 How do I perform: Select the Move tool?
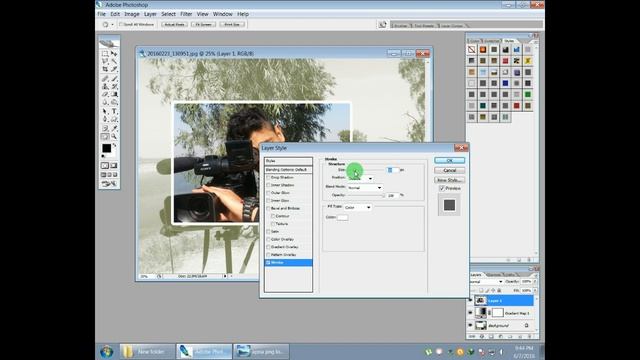point(114,53)
